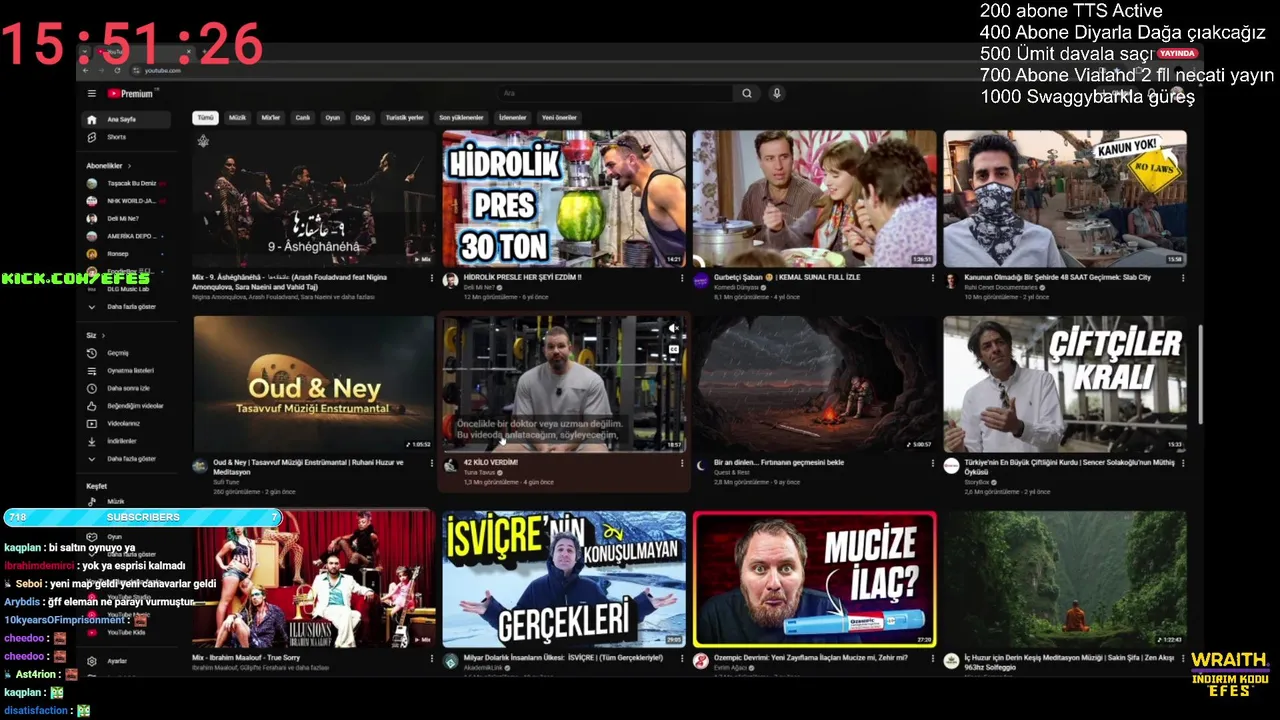Click the browser back arrow

85,70
